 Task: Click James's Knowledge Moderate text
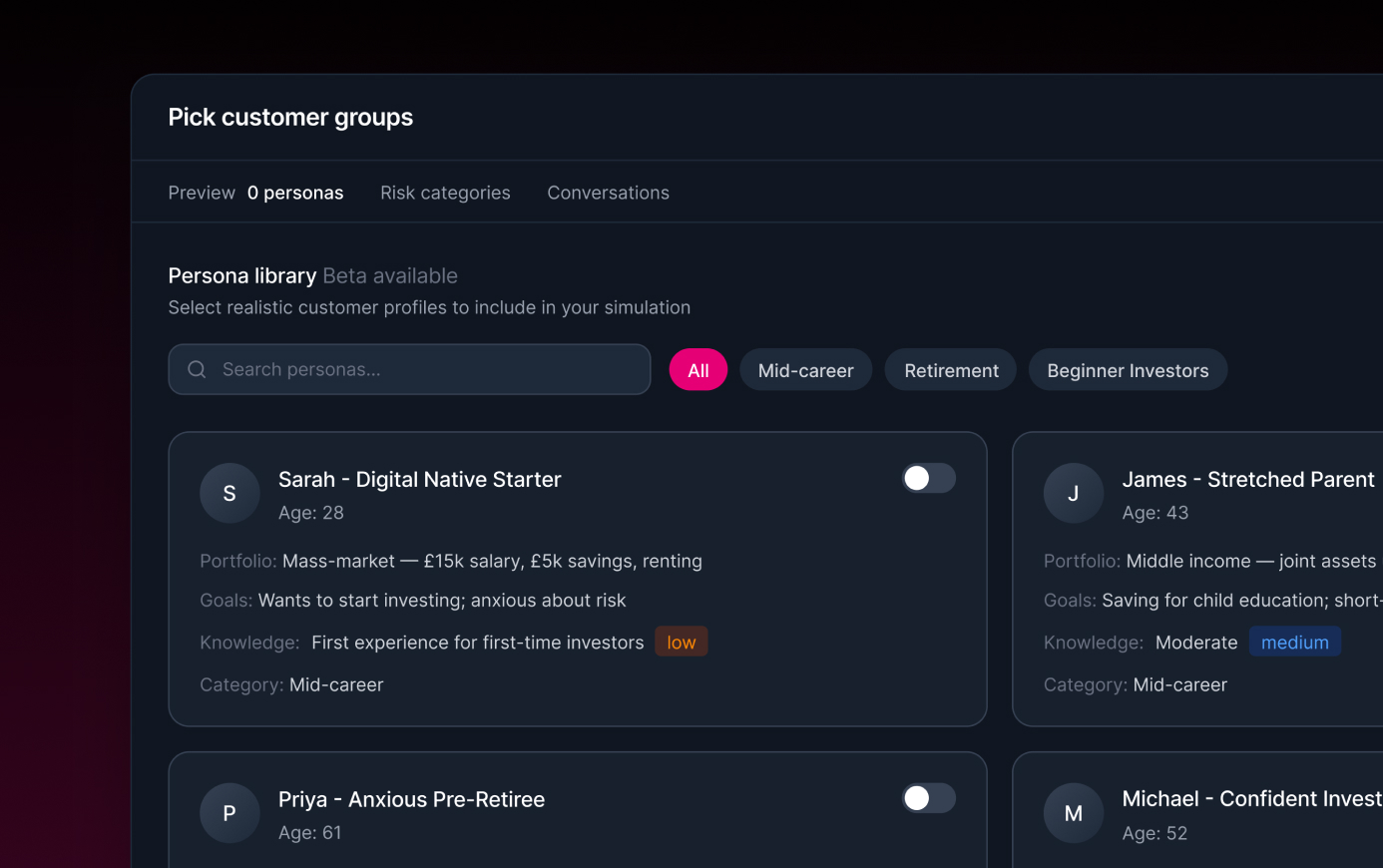(x=1196, y=643)
